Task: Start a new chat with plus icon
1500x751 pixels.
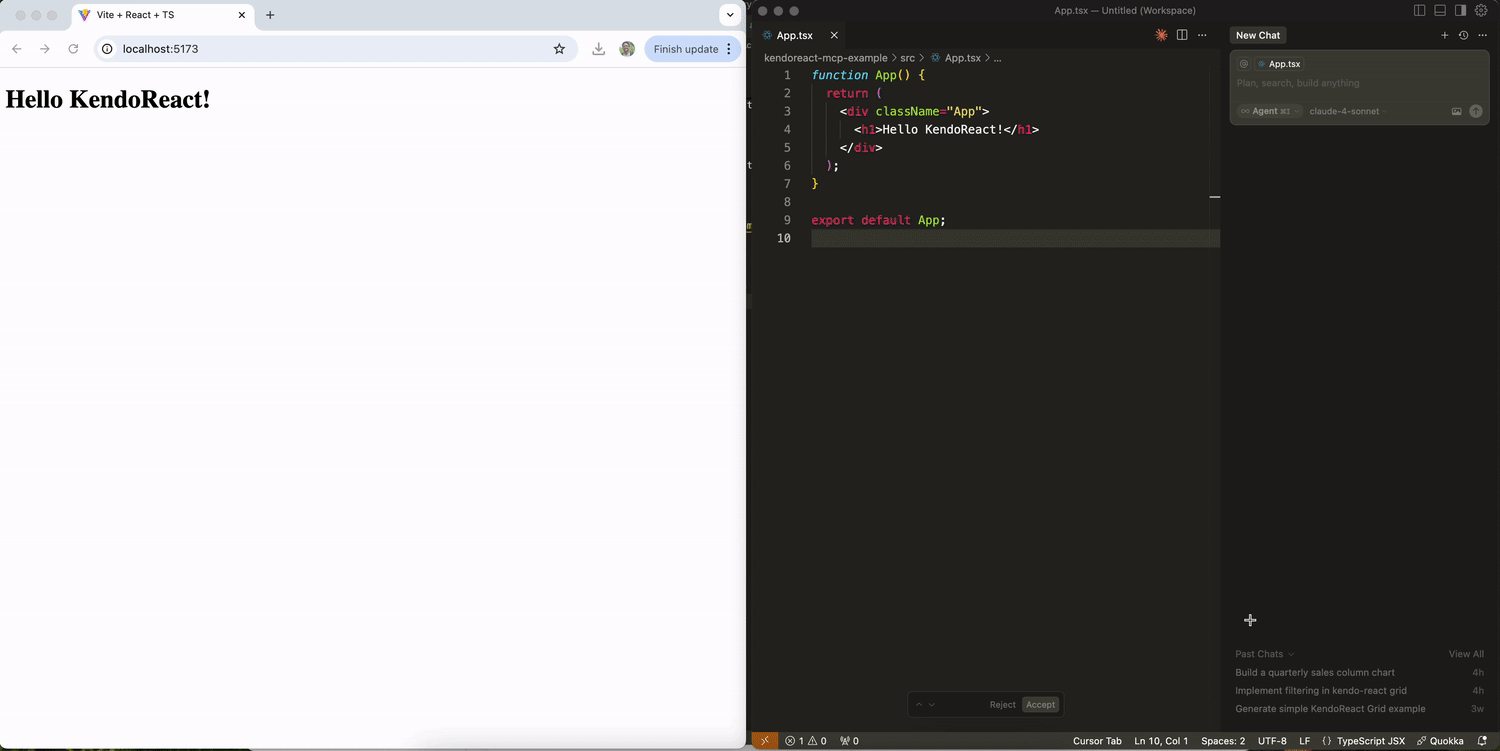Action: coord(1444,35)
